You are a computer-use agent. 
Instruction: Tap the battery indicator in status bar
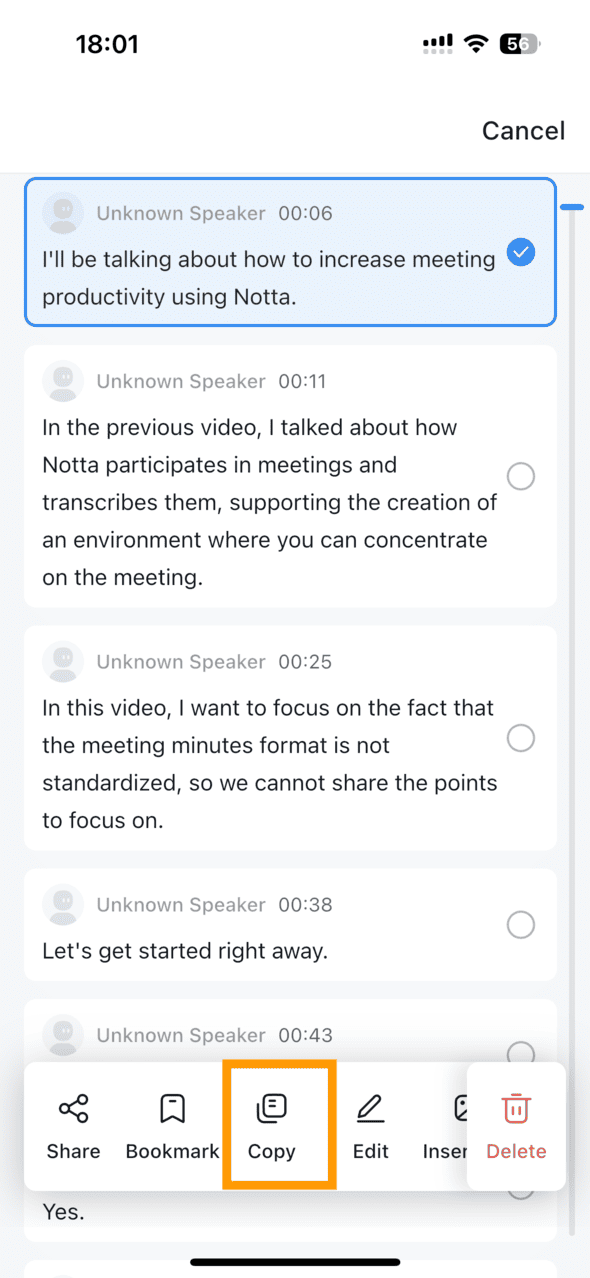coord(521,44)
